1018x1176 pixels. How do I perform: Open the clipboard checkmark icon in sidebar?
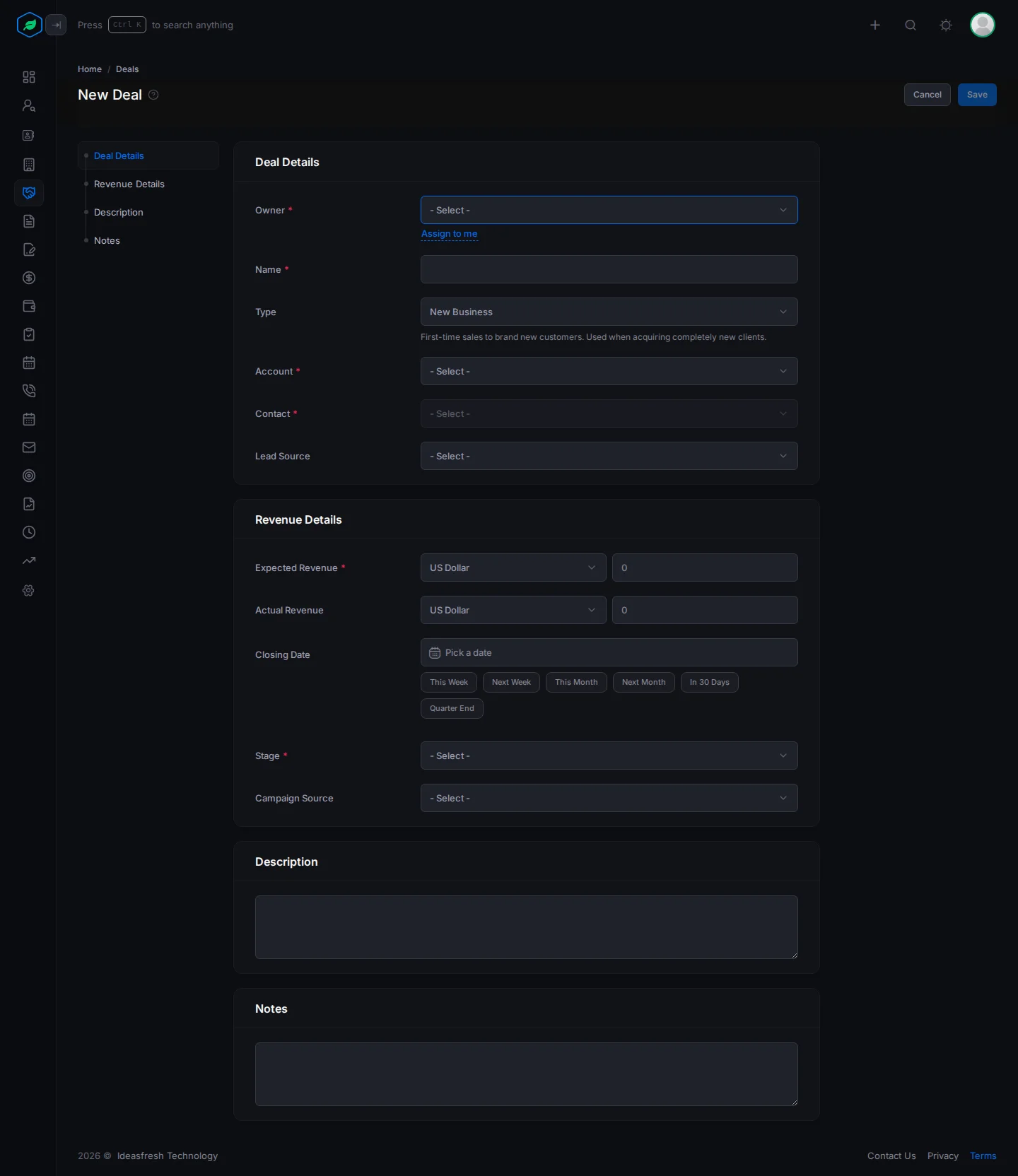point(29,334)
